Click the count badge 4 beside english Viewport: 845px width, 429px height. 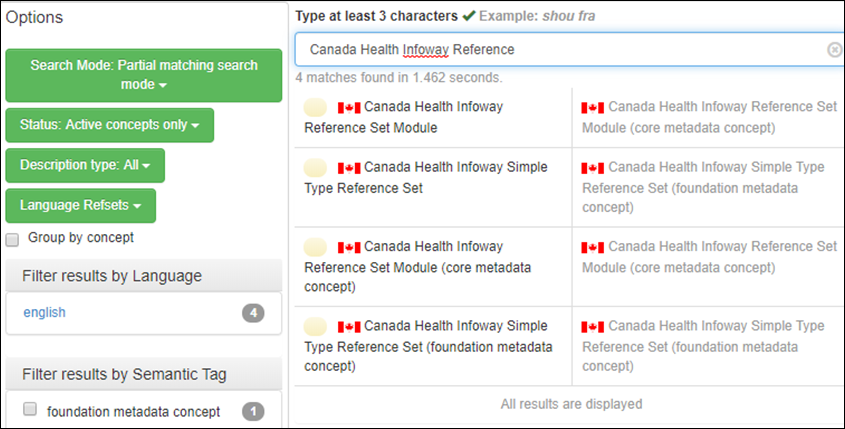tap(253, 313)
